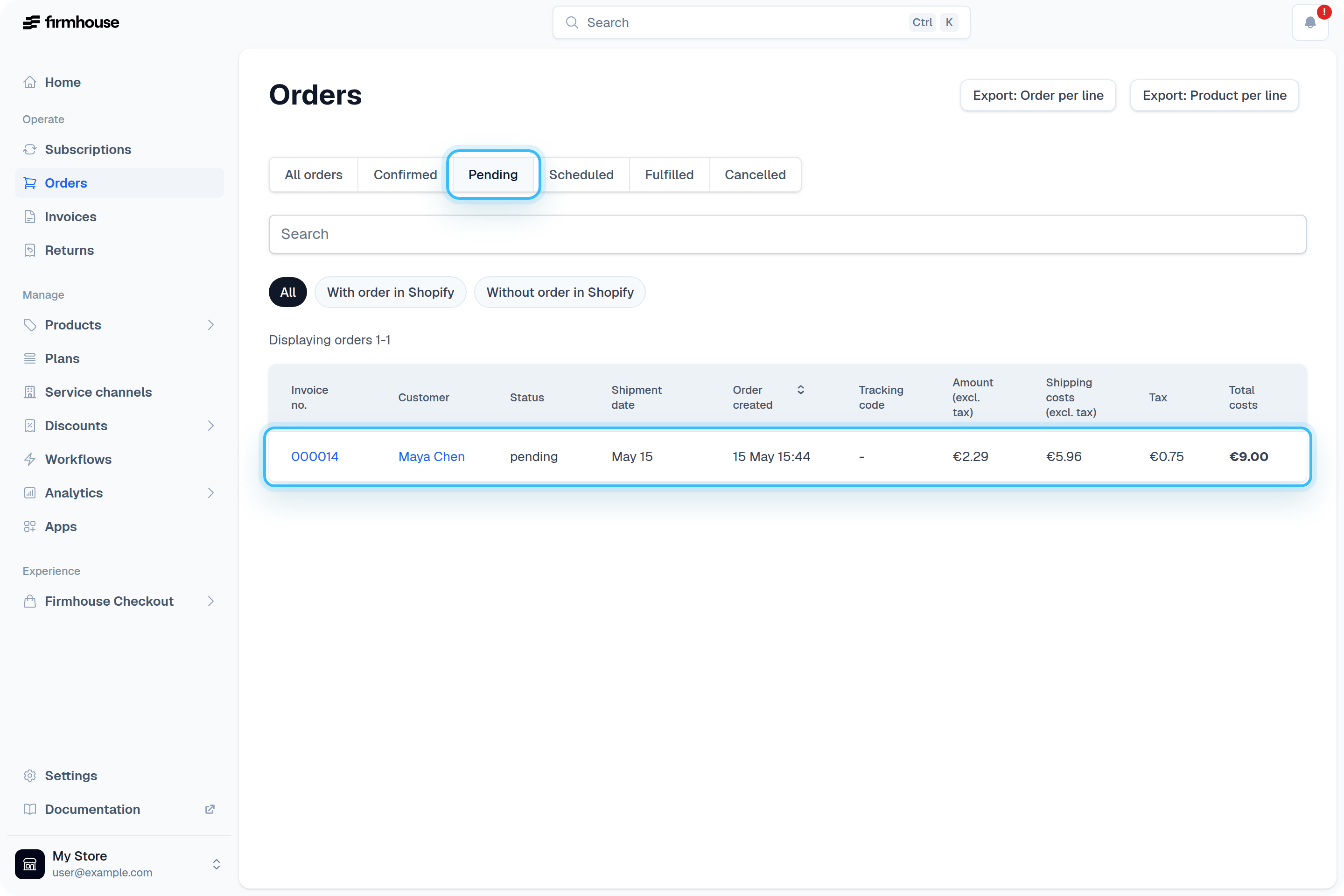Click order created 15 May 15:44

(x=771, y=456)
